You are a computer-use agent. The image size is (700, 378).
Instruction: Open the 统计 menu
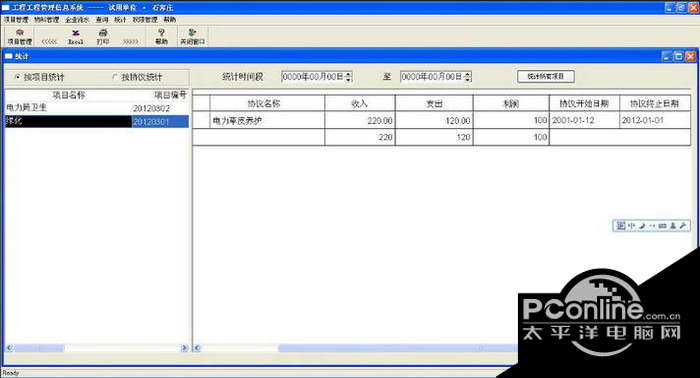click(121, 20)
